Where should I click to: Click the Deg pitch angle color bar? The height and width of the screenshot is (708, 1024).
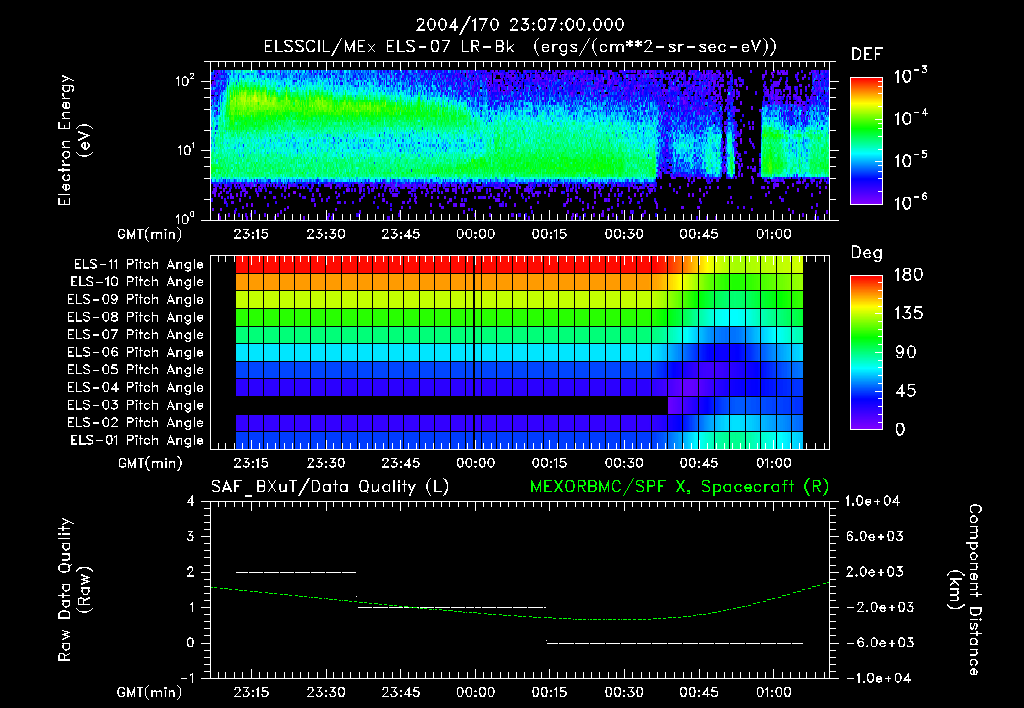pos(866,352)
